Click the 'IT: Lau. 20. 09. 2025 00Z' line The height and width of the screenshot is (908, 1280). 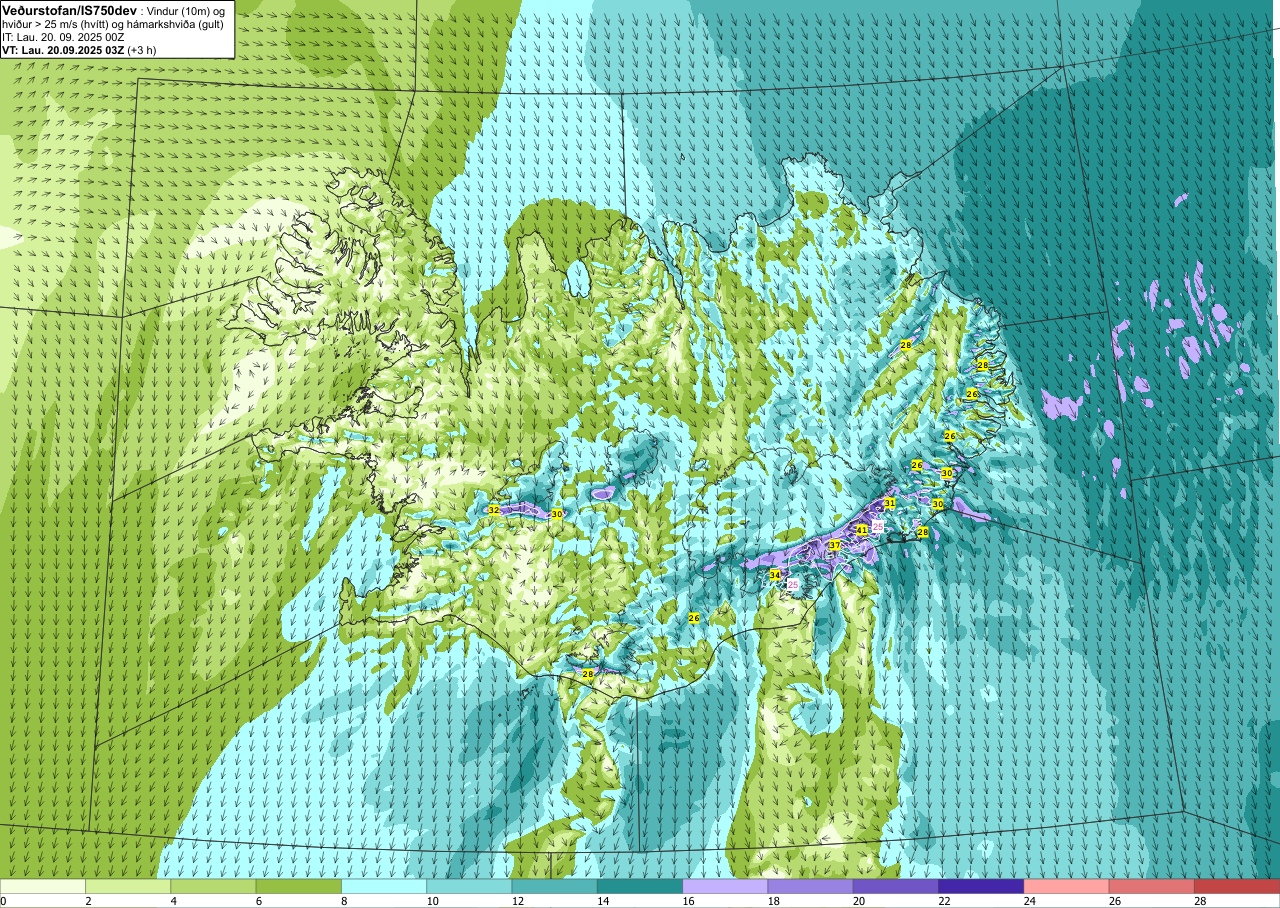(x=63, y=37)
